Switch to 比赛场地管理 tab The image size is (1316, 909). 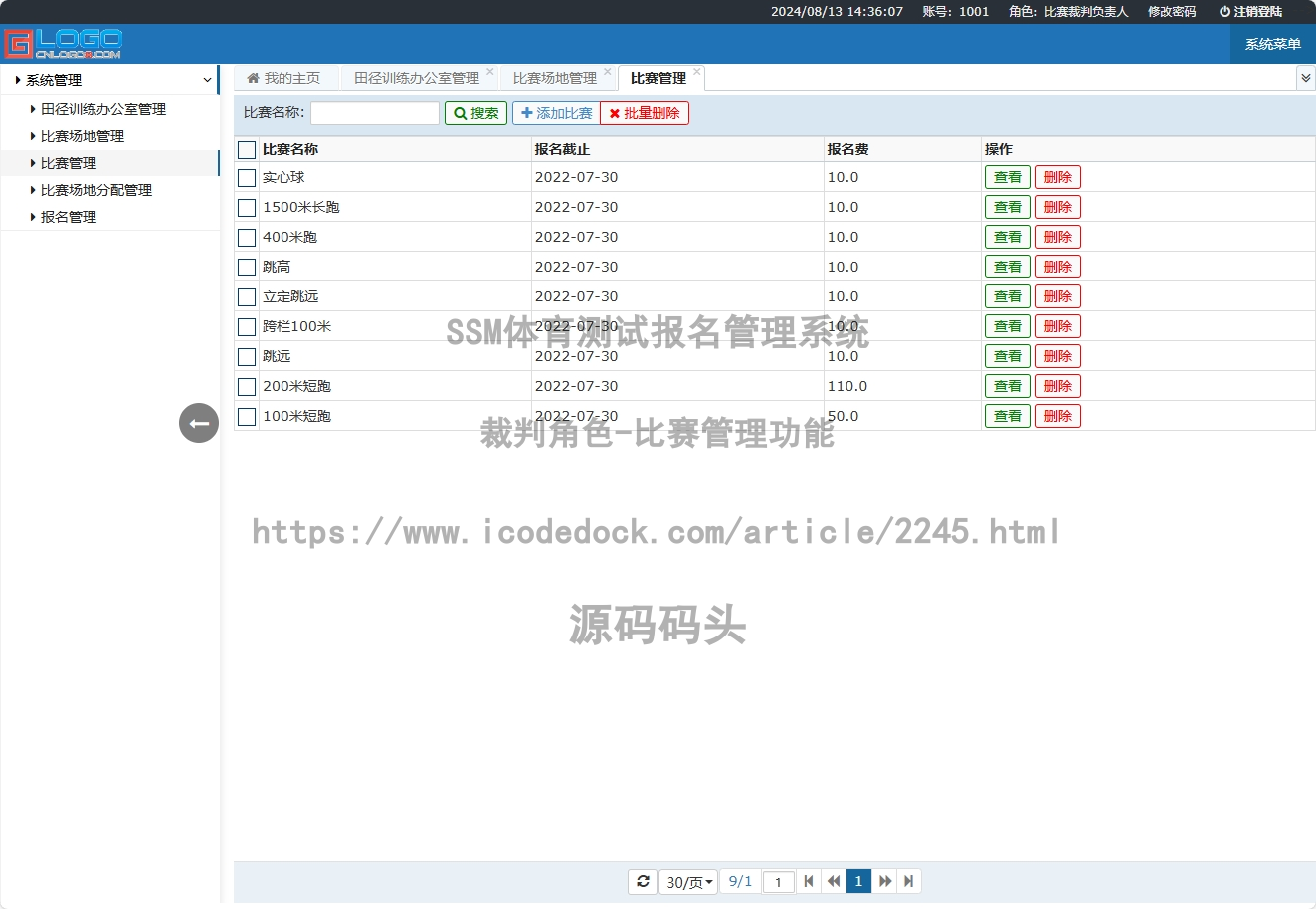tap(555, 78)
